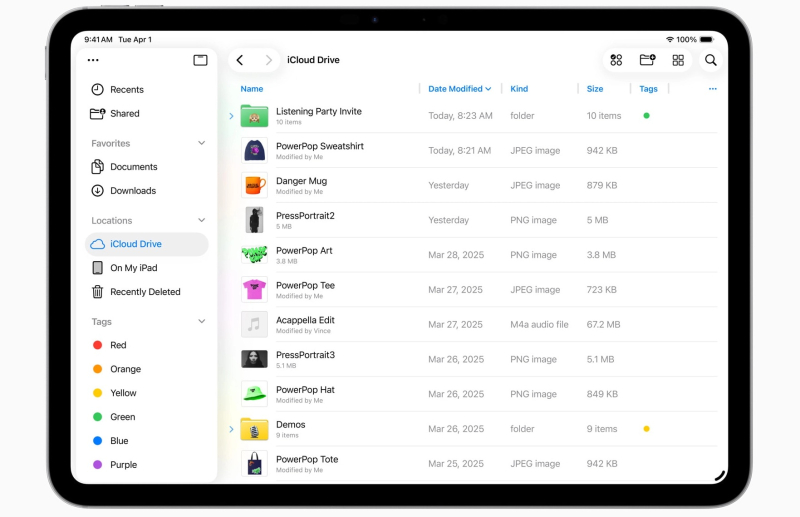Select On My iPad location

click(x=133, y=268)
